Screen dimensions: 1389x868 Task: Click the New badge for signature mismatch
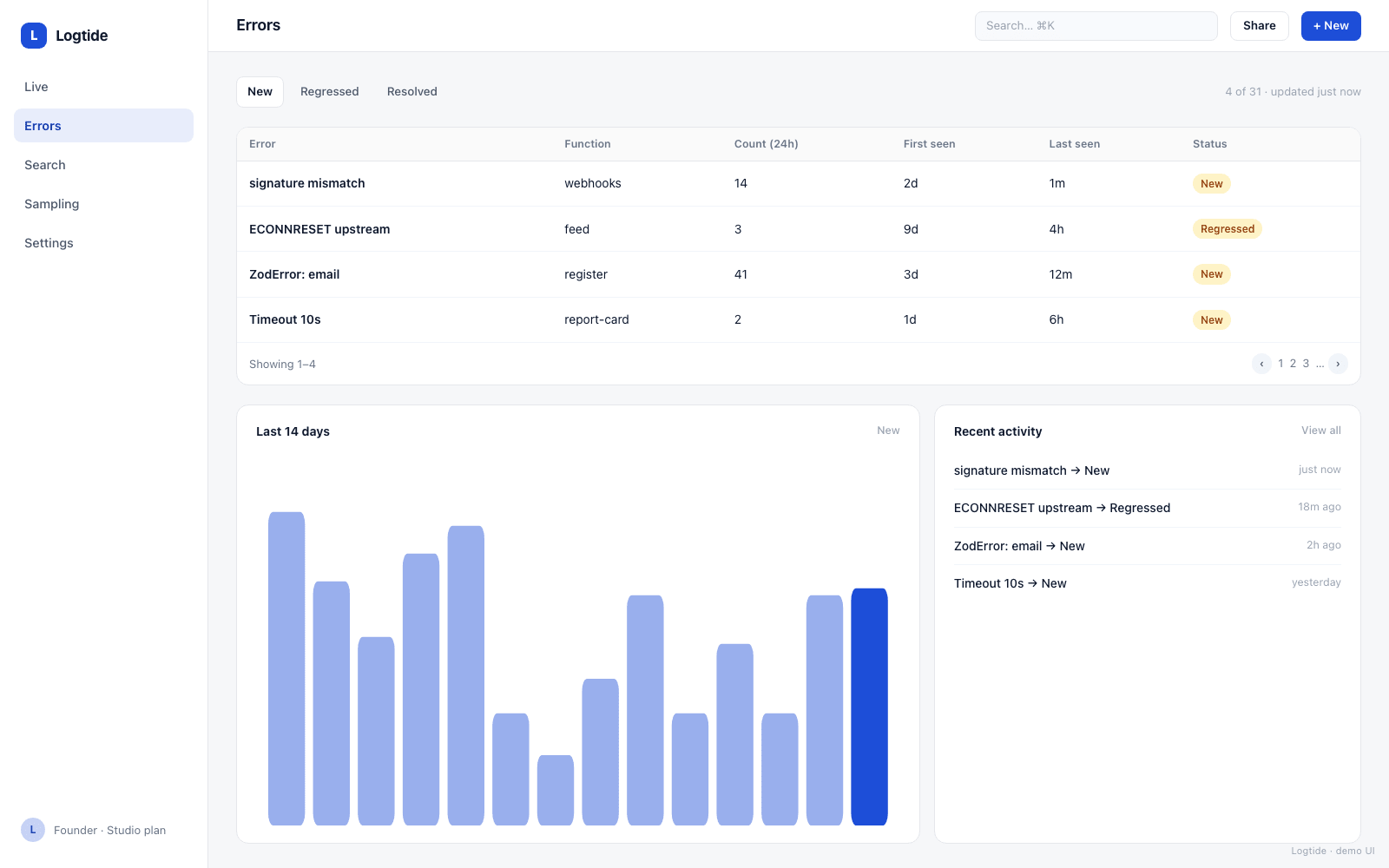coord(1211,184)
